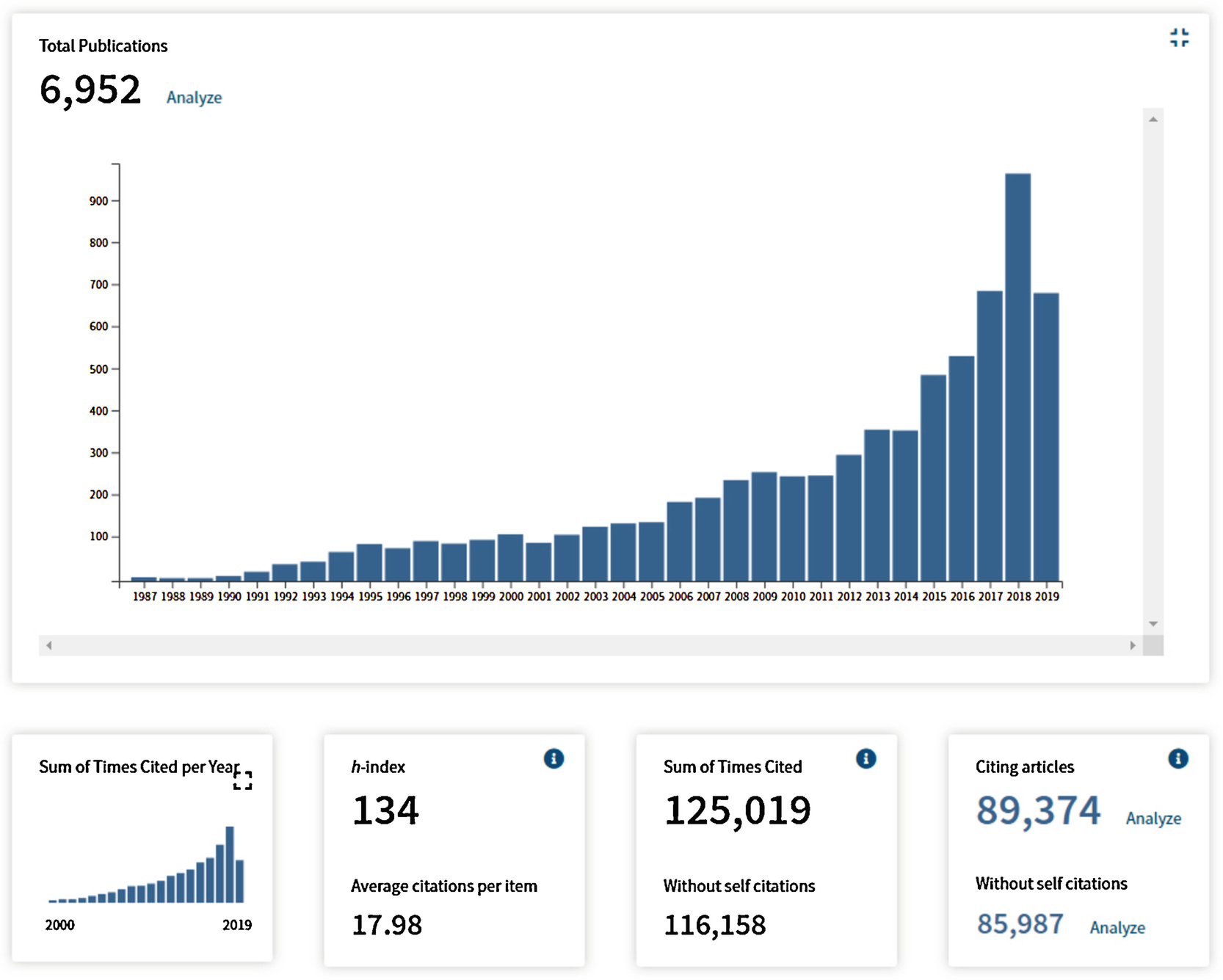Open the 85,987 citing articles link
The width and height of the screenshot is (1223, 980).
[x=1020, y=924]
